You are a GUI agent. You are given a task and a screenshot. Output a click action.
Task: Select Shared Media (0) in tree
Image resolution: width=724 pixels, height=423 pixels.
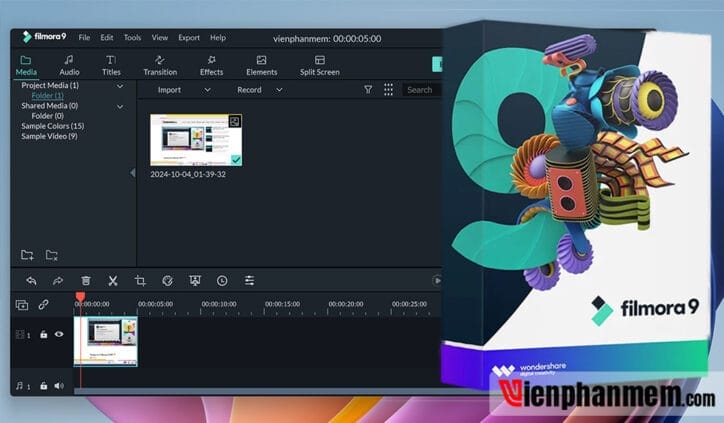(49, 106)
